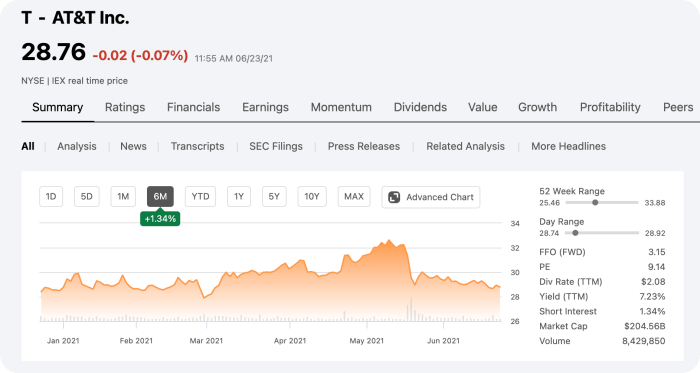Click the Mar 2021 axis label
Viewport: 700px width, 373px height.
(x=206, y=341)
